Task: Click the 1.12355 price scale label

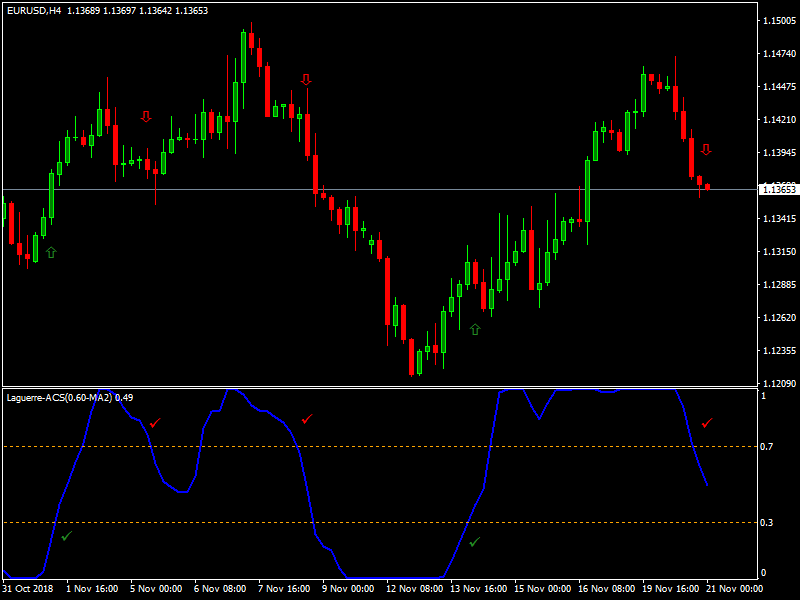Action: (779, 351)
